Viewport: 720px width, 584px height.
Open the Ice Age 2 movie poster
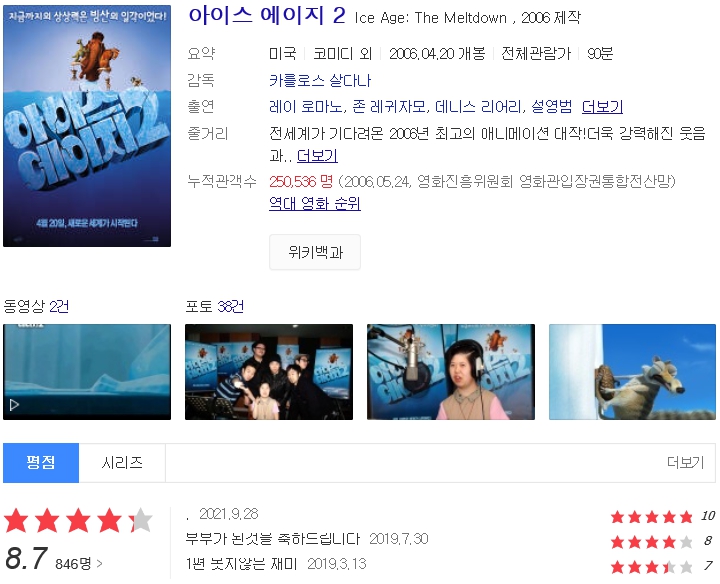87,126
